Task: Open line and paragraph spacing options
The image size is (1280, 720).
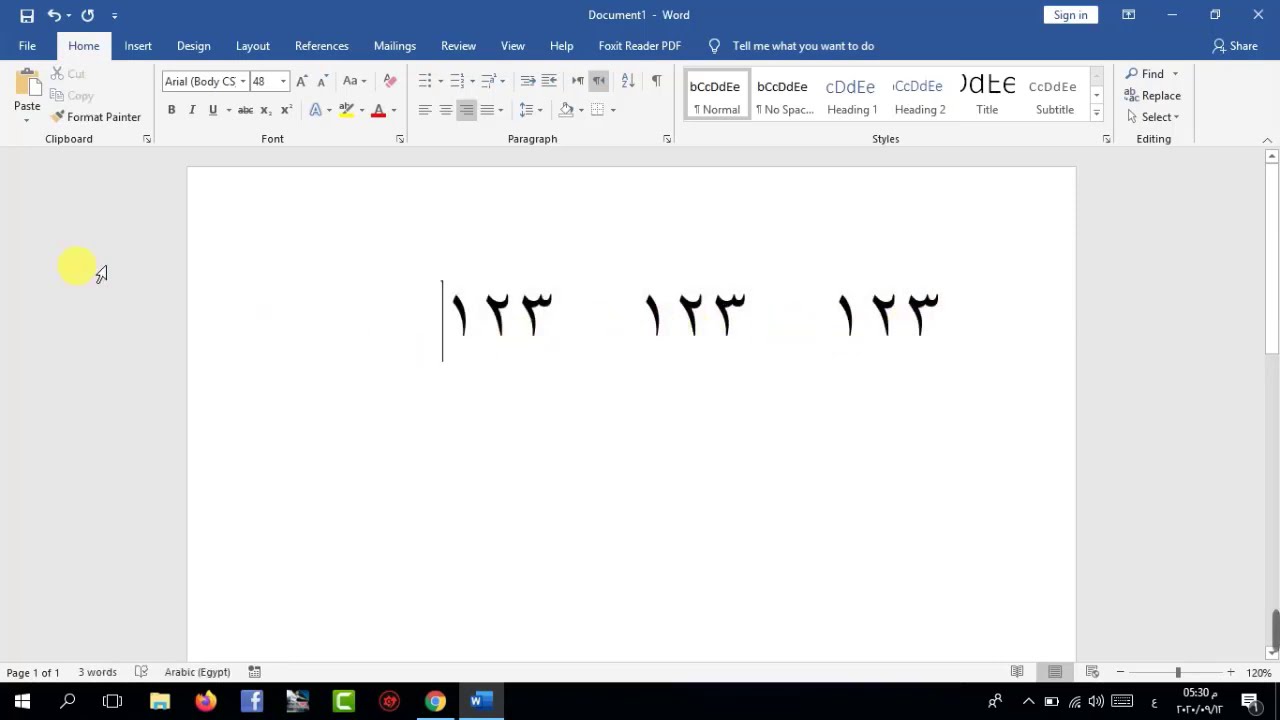Action: (x=531, y=110)
